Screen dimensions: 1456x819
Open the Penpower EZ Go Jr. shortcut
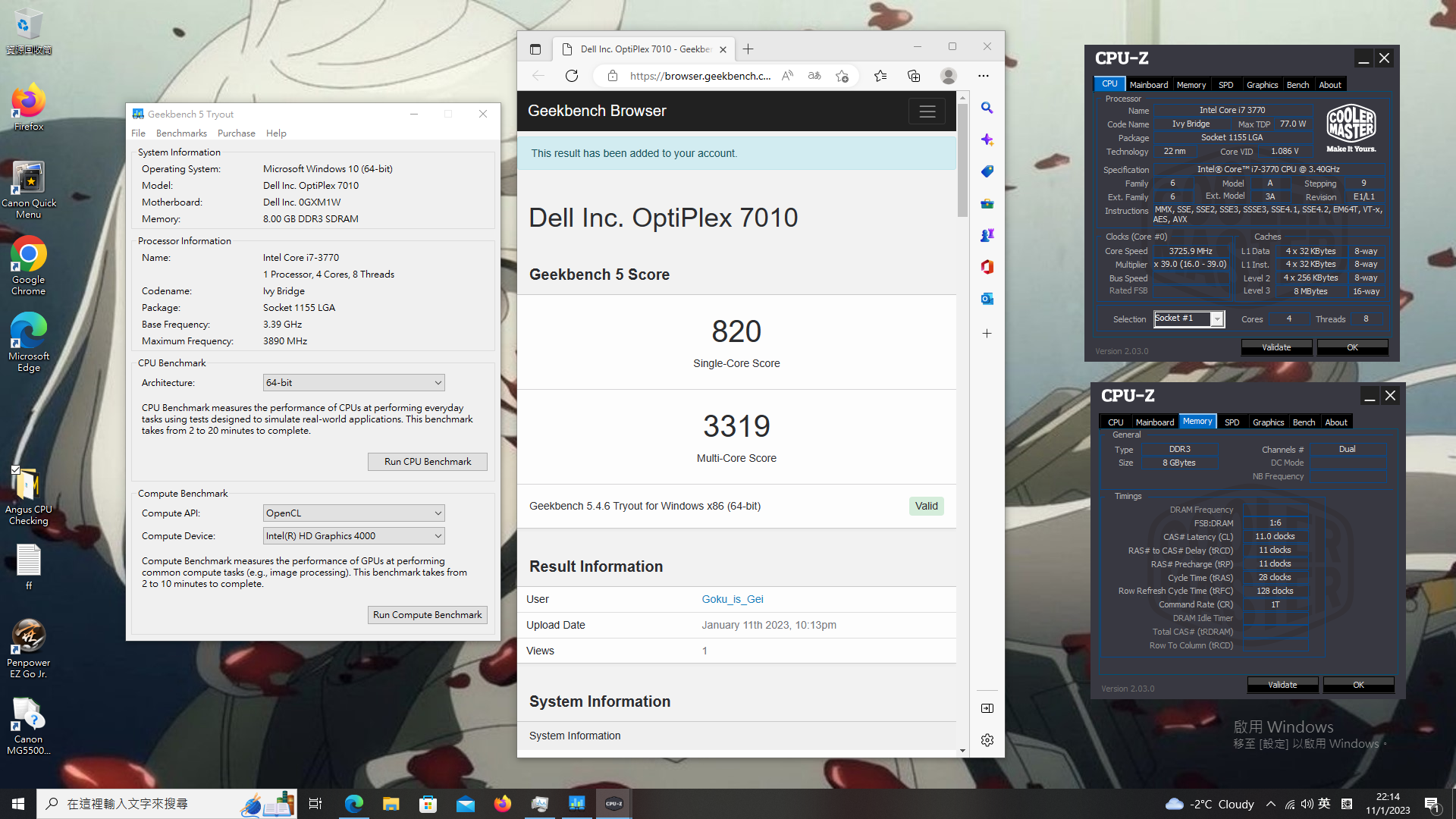[x=29, y=649]
